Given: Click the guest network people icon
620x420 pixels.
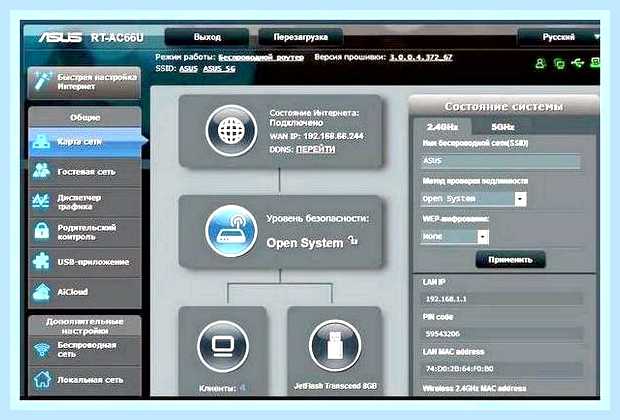Looking at the screenshot, I should pyautogui.click(x=42, y=171).
